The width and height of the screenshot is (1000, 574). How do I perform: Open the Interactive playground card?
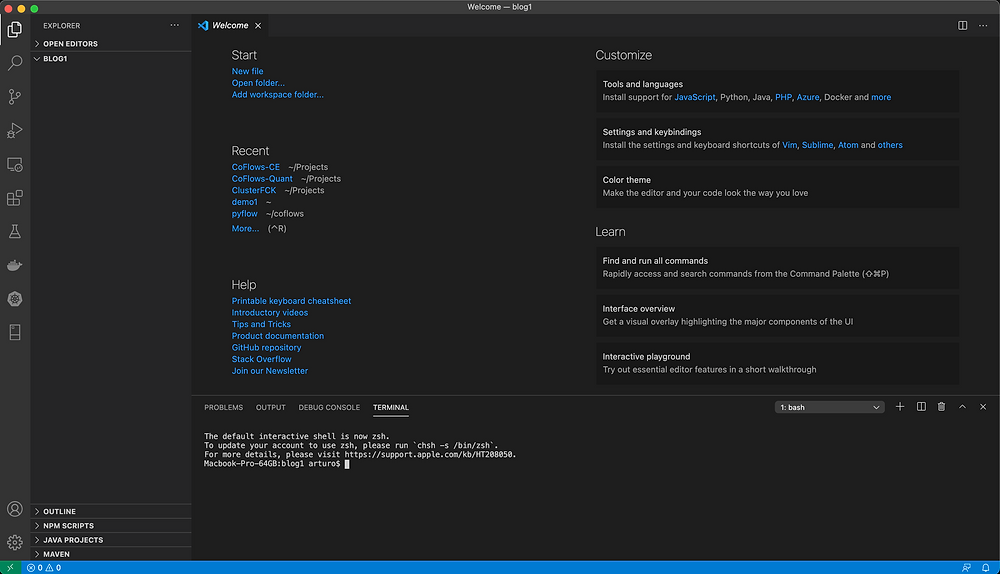pos(777,363)
